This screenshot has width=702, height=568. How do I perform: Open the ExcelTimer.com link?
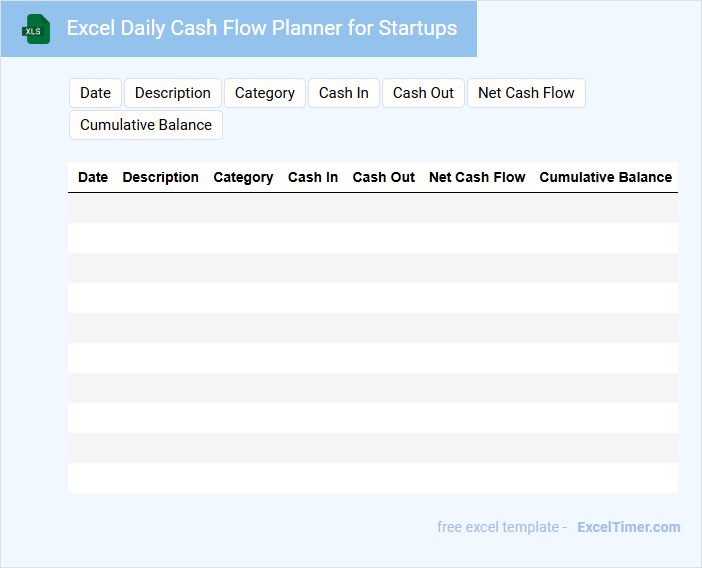pyautogui.click(x=629, y=527)
